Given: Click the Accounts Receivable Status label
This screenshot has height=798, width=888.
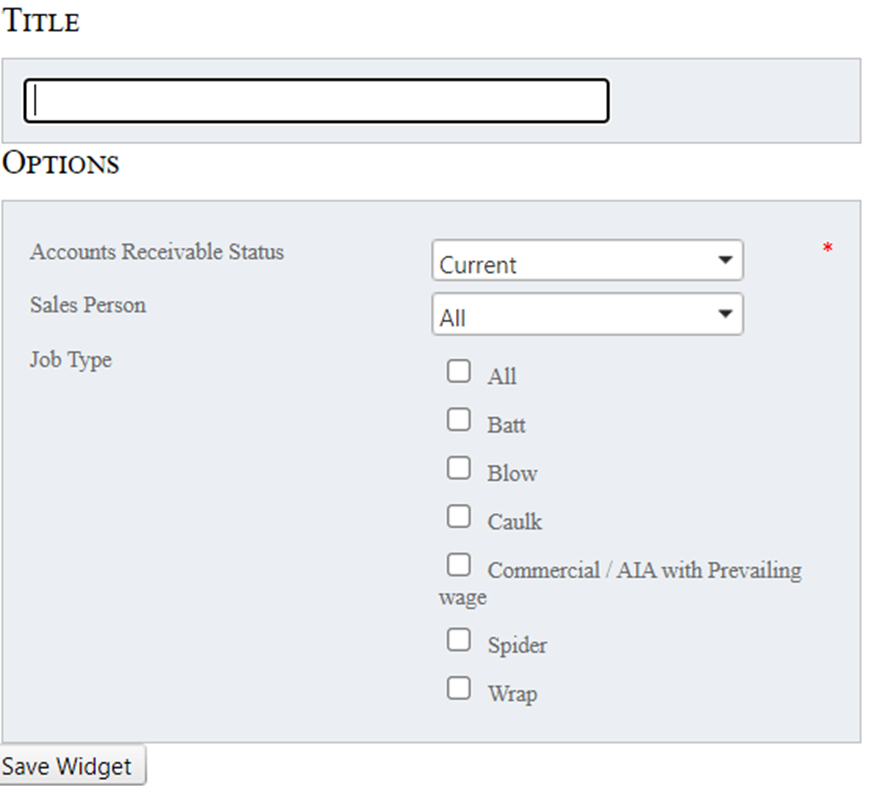Looking at the screenshot, I should click(x=157, y=252).
